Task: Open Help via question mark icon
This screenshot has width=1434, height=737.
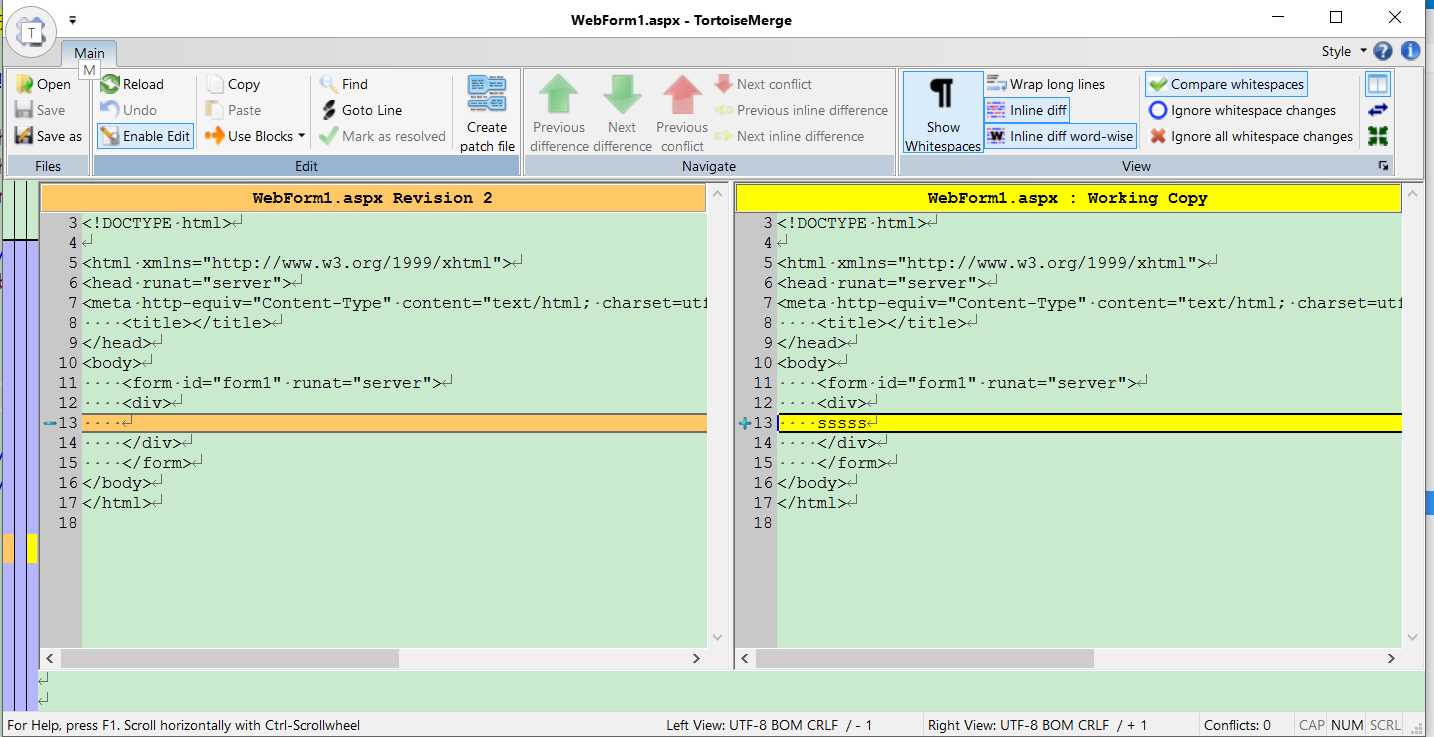Action: pos(1383,51)
